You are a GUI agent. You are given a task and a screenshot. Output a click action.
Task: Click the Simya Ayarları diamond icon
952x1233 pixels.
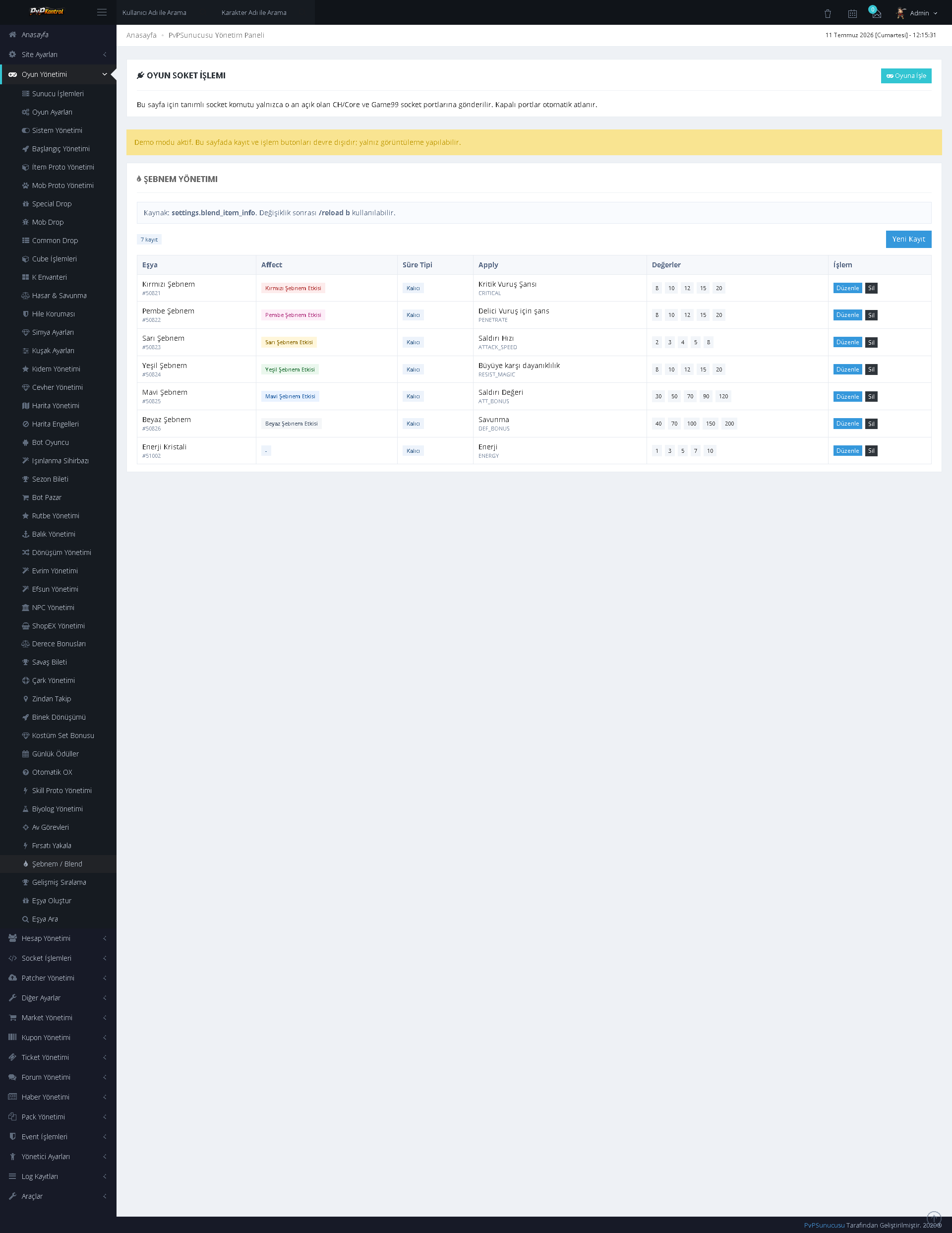25,332
